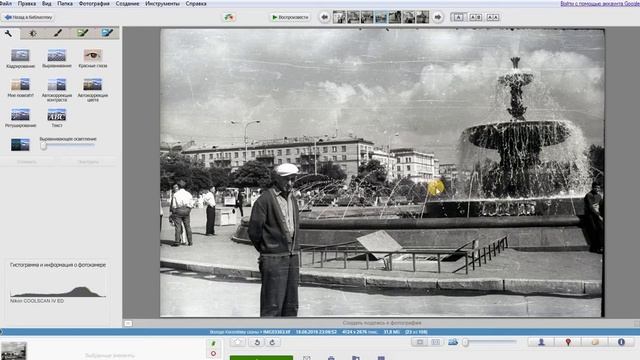Go to next photo with right arrow
Screen dimensions: 640x360
coord(438,18)
